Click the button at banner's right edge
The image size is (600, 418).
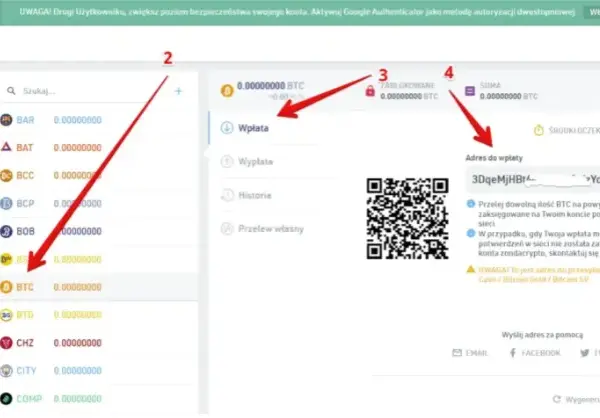[x=592, y=12]
